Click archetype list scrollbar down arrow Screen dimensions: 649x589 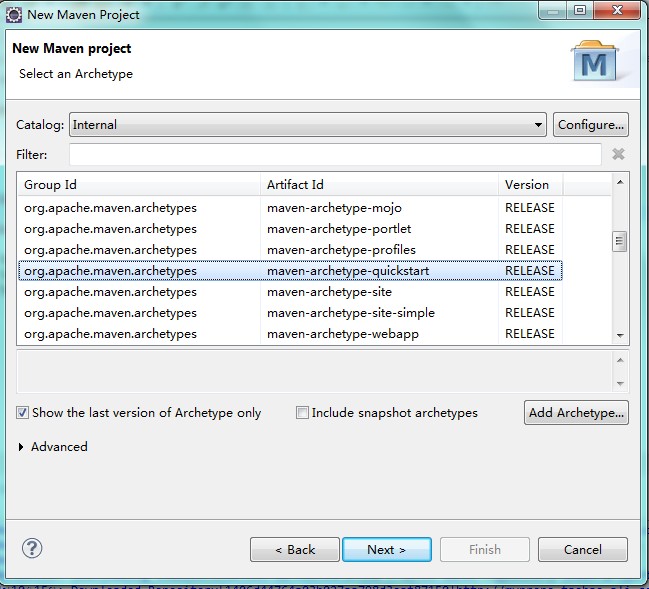[620, 335]
